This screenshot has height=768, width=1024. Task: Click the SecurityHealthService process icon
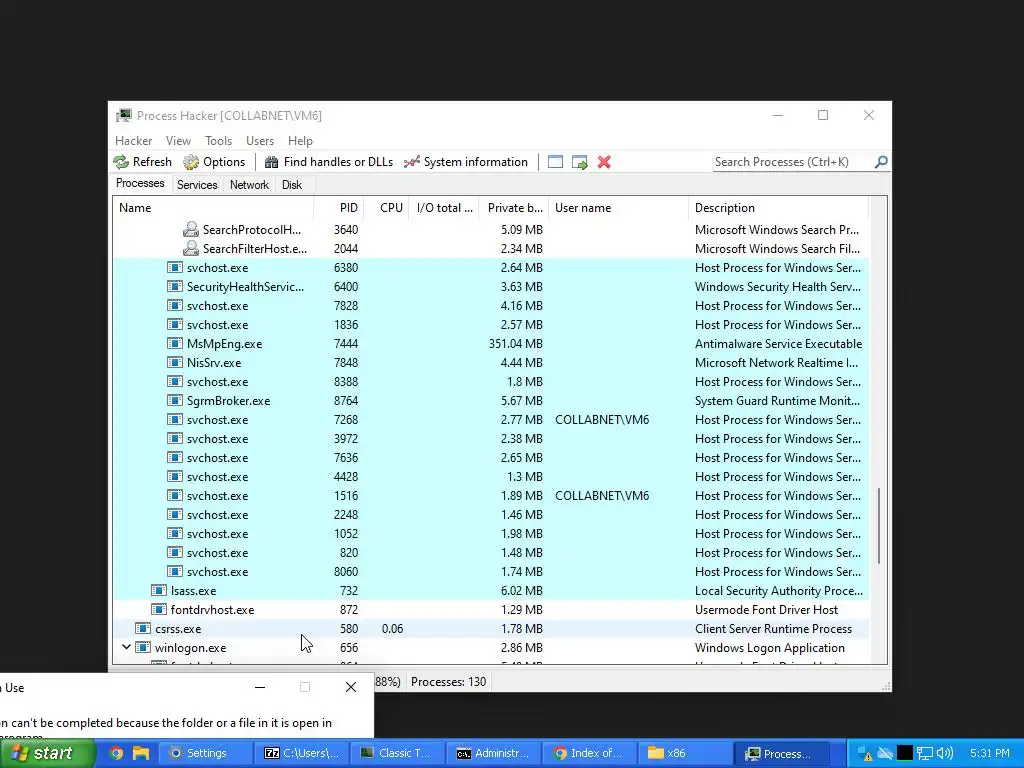click(174, 286)
